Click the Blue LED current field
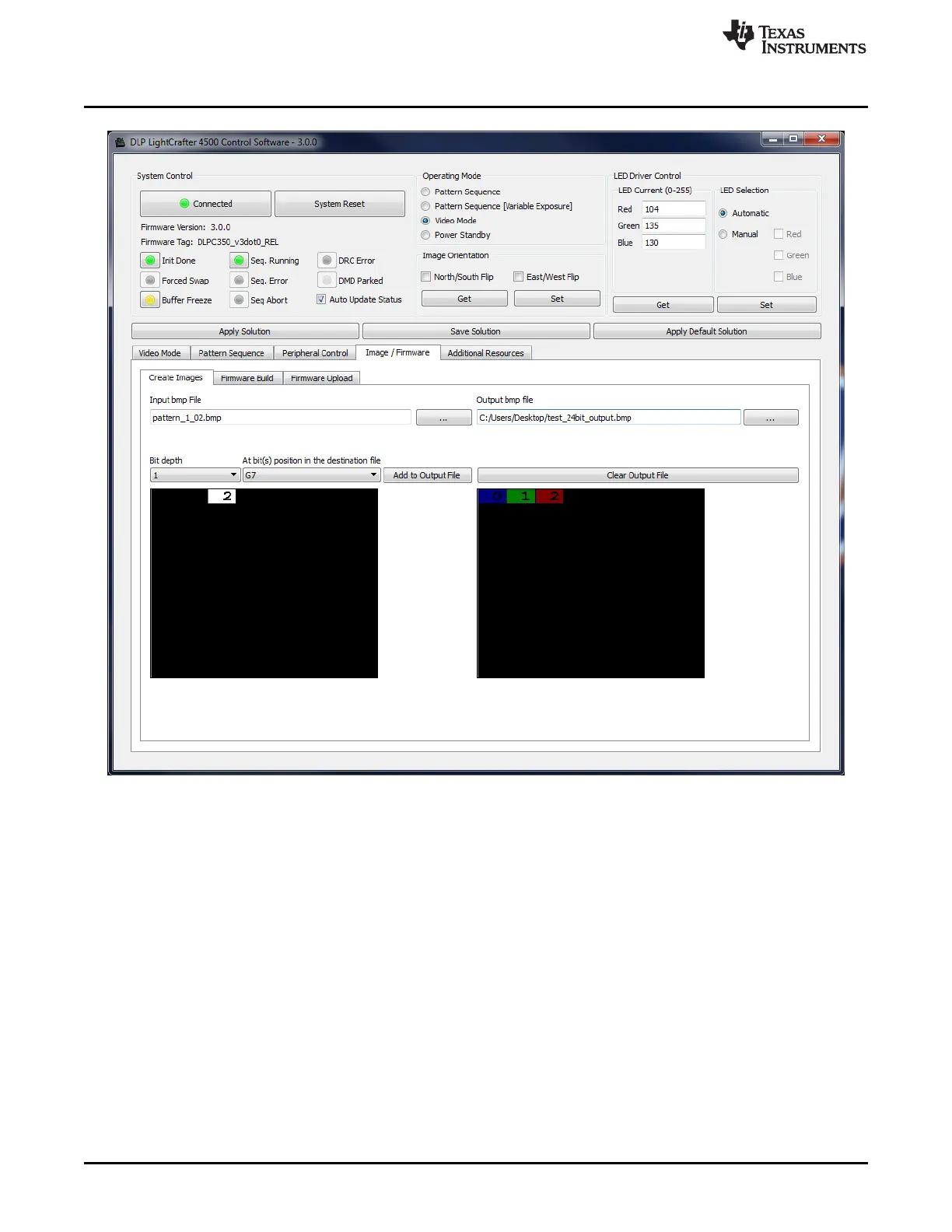This screenshot has height=1232, width=952. [x=674, y=243]
